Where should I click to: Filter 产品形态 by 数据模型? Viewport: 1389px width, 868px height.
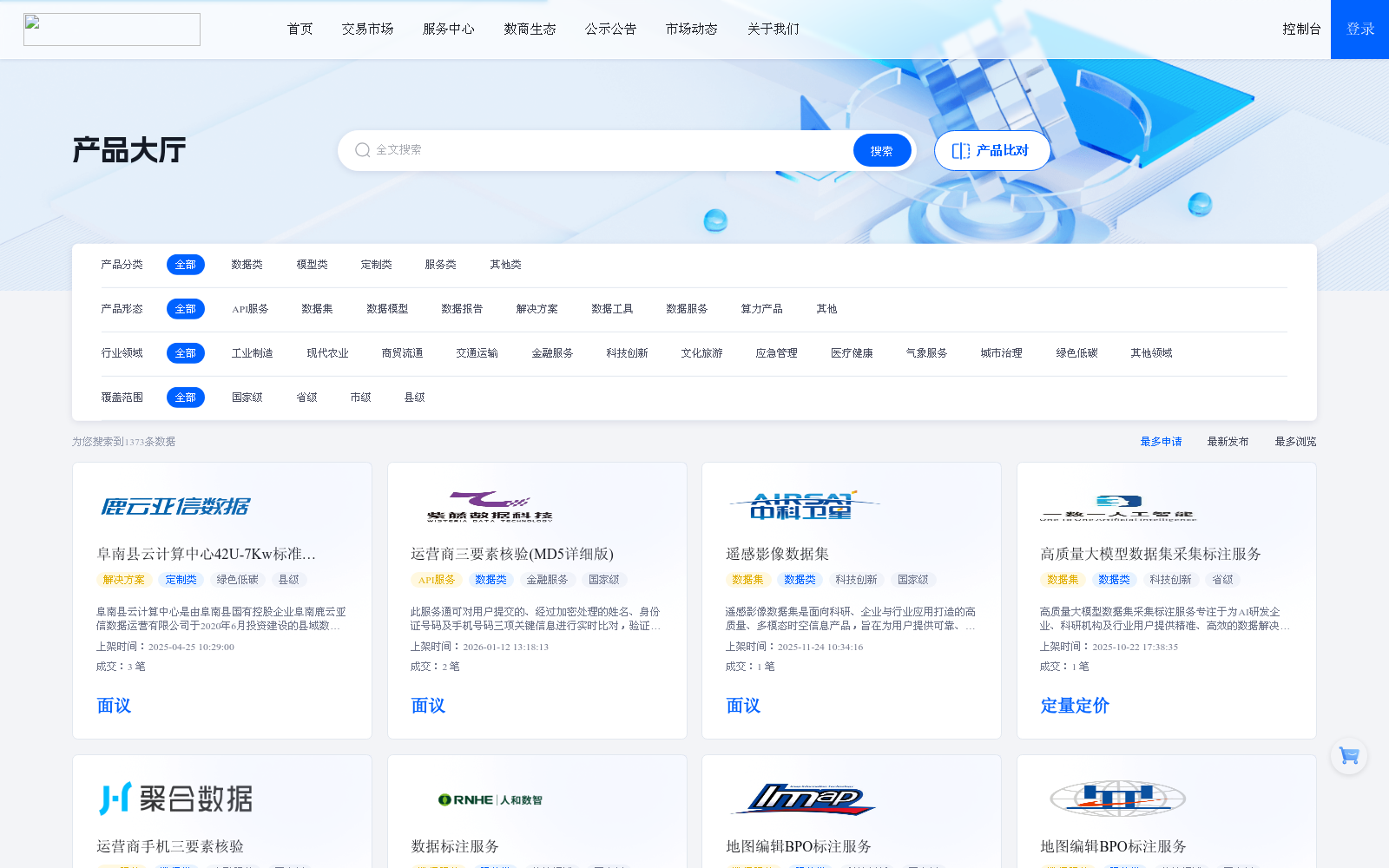pyautogui.click(x=387, y=309)
